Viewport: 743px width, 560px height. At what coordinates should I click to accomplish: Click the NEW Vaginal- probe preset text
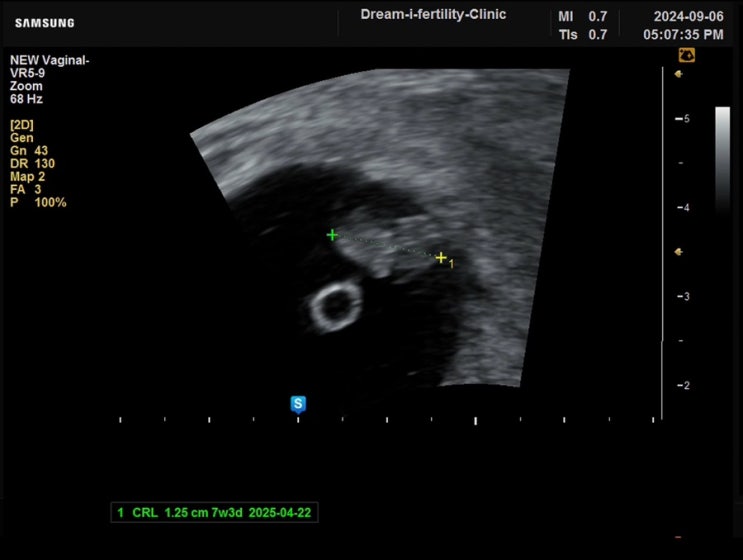50,60
